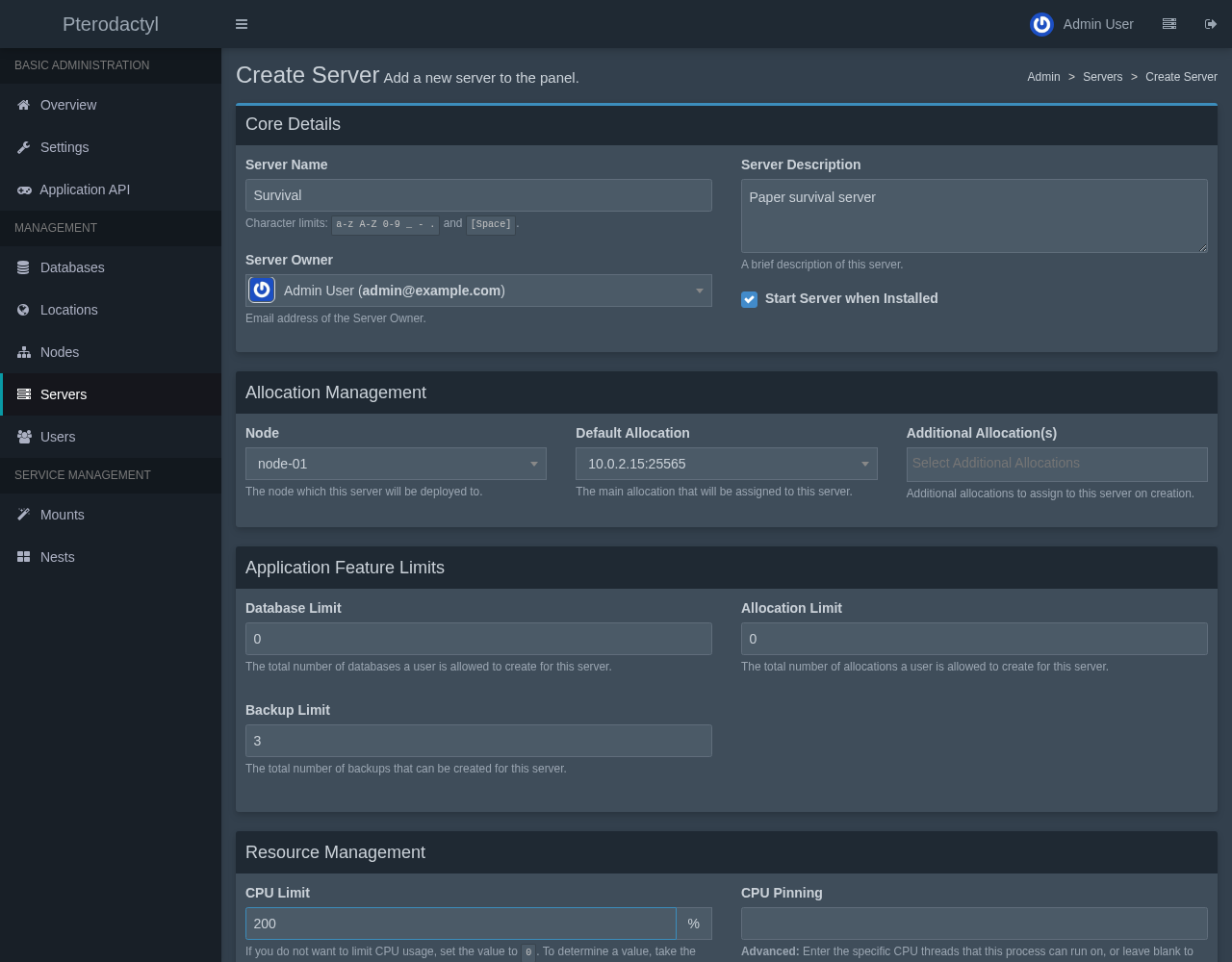Viewport: 1232px width, 962px height.
Task: Click Admin breadcrumb link
Action: pos(1043,77)
